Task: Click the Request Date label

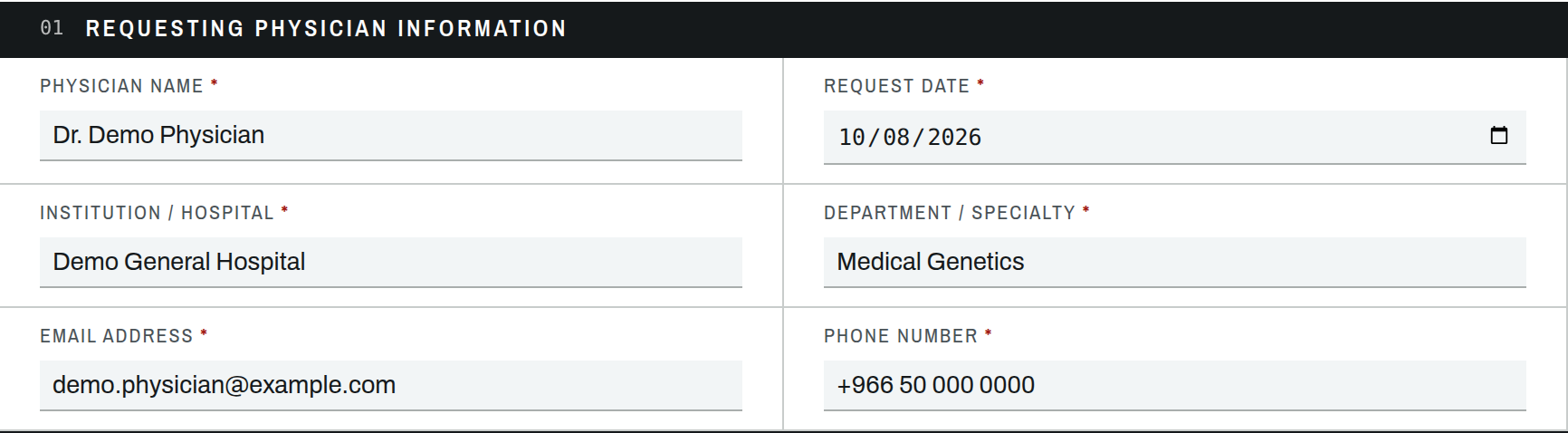Action: pos(896,86)
